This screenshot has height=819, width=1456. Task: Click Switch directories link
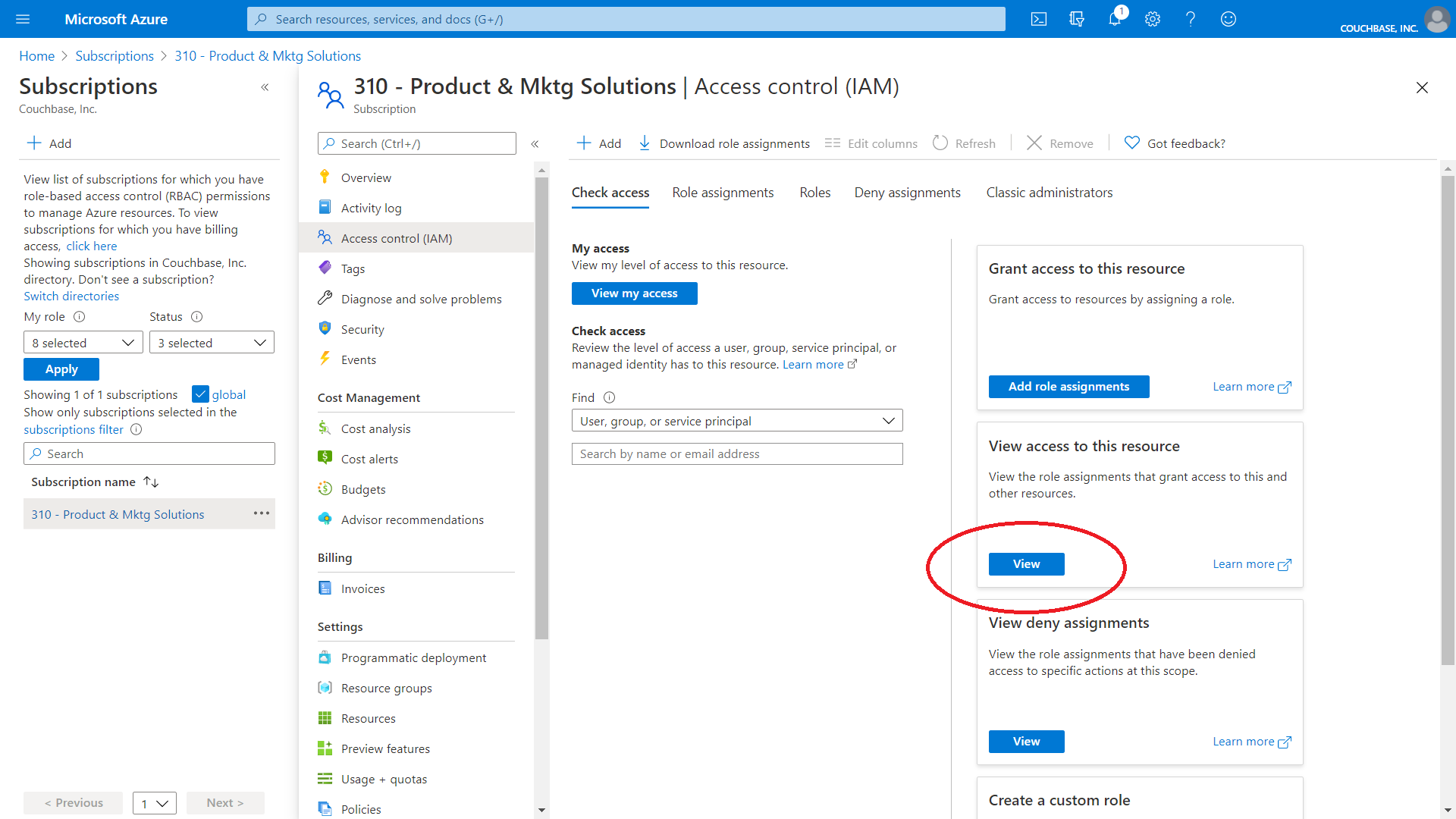[x=71, y=296]
